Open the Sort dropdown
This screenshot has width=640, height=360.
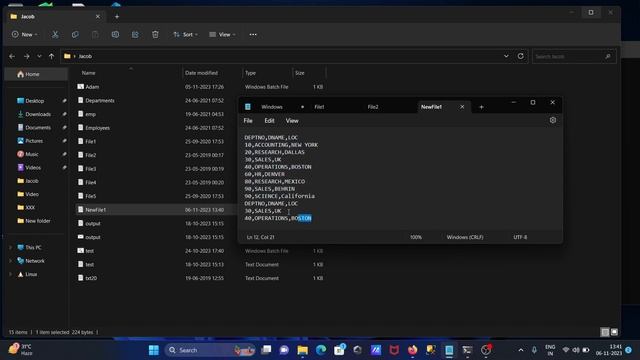185,35
